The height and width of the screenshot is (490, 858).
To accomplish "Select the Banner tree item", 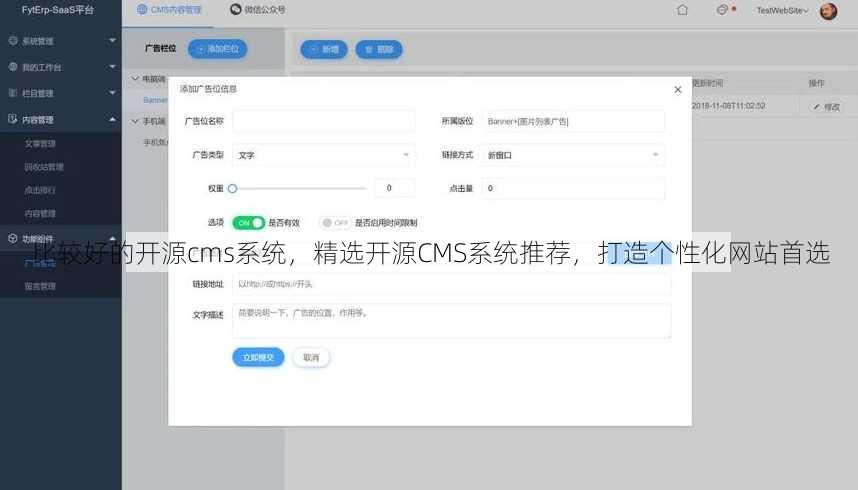I will (155, 100).
